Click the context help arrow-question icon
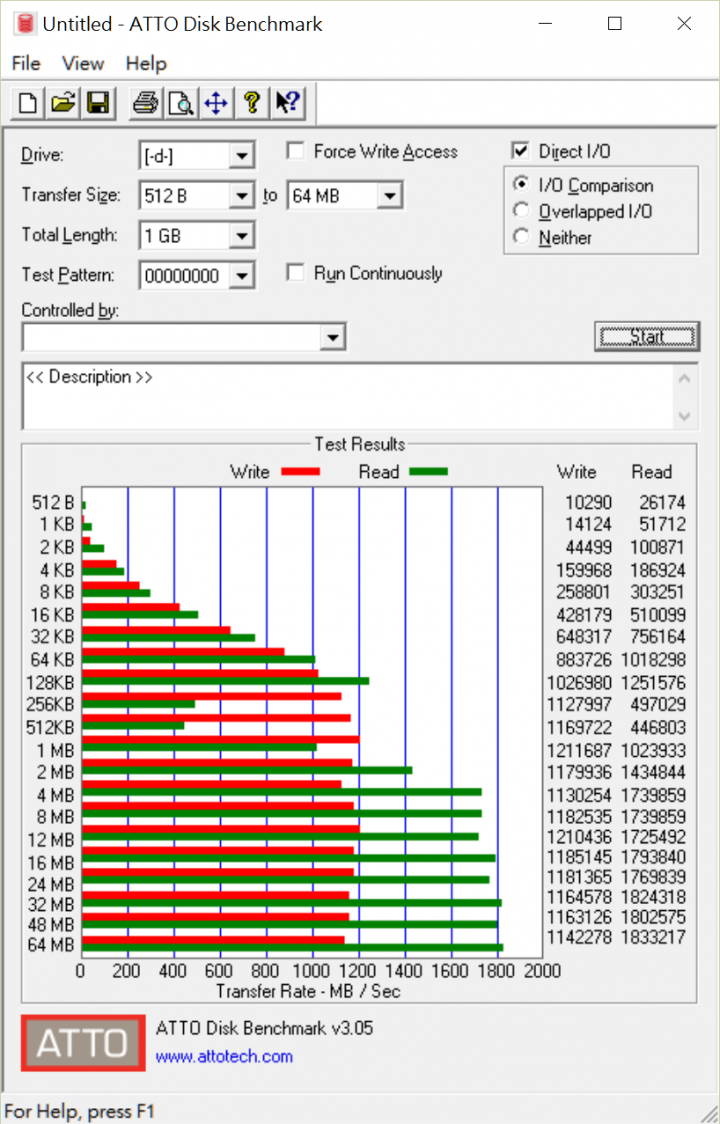 point(288,104)
